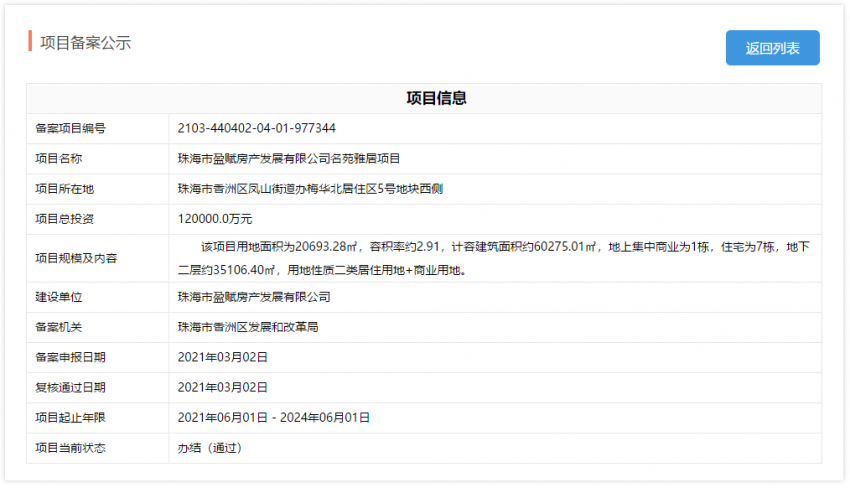Select the 项目名称 label cell
850x488 pixels.
(x=98, y=159)
